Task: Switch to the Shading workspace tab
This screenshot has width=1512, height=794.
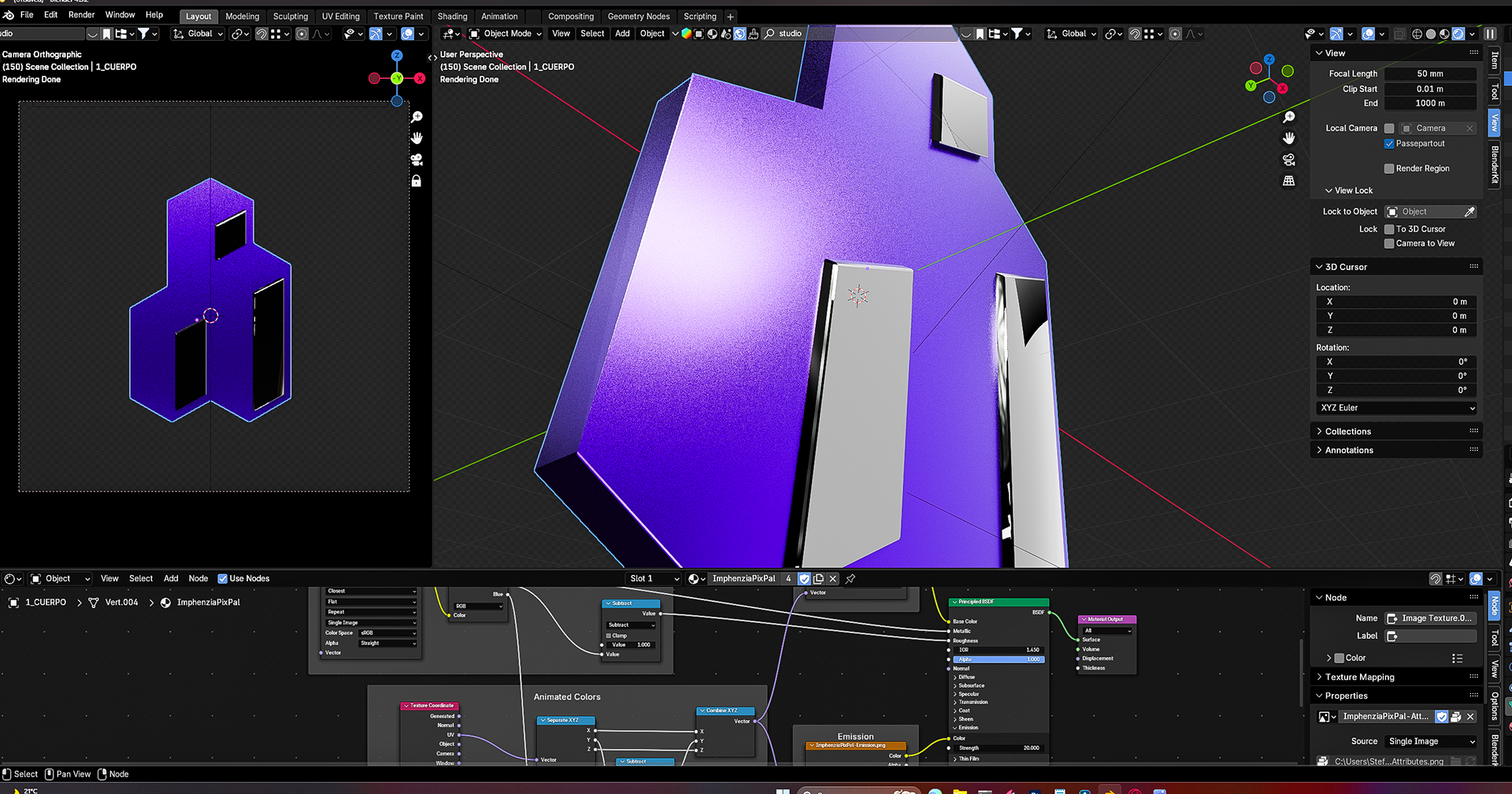Action: (452, 17)
